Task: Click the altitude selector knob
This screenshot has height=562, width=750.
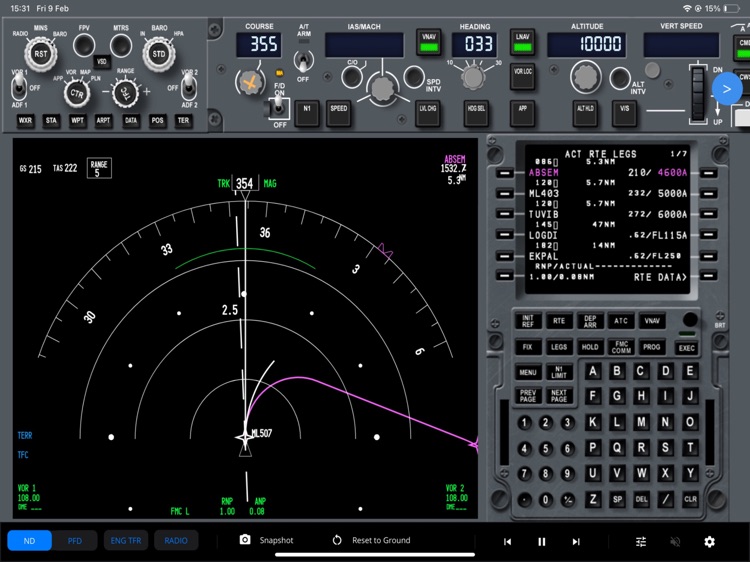Action: [585, 77]
